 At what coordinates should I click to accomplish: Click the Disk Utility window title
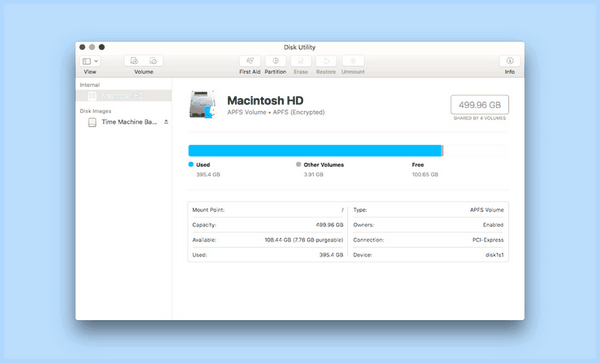[x=300, y=47]
